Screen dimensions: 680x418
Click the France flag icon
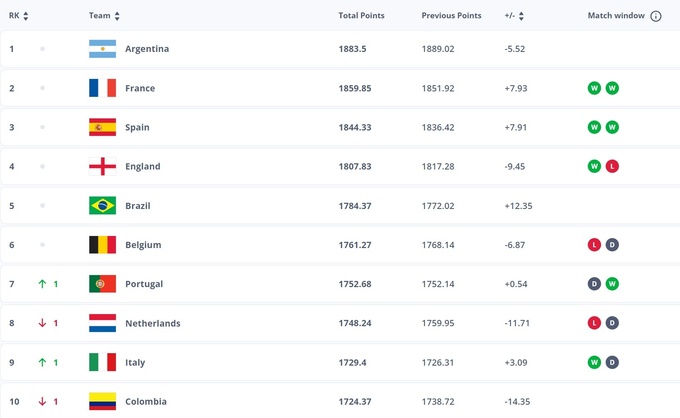(102, 88)
